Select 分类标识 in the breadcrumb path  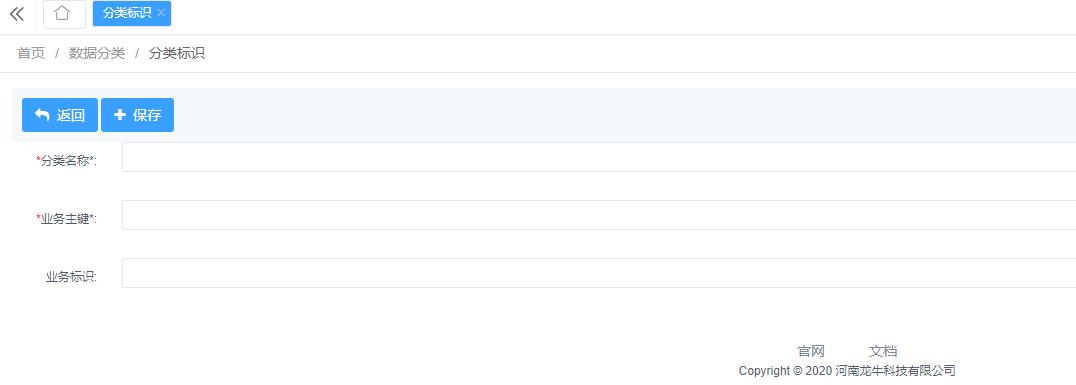(176, 54)
